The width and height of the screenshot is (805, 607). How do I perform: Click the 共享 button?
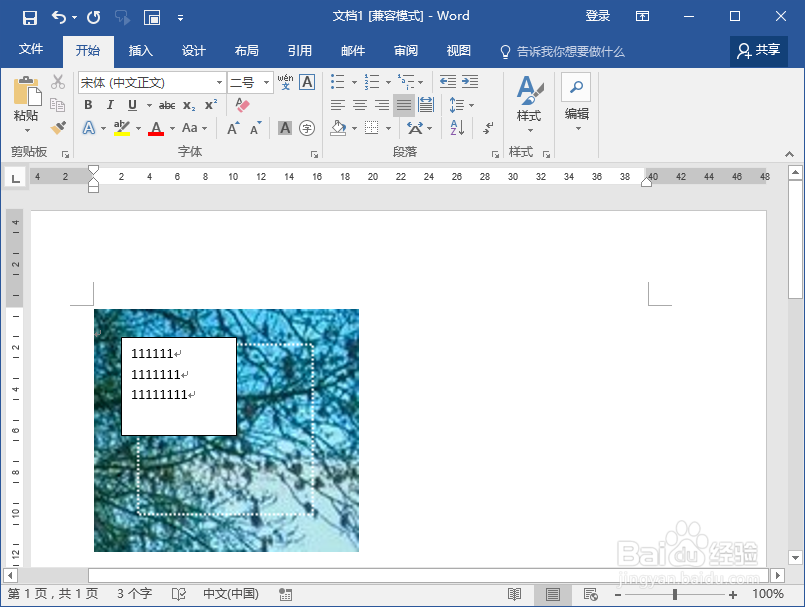click(x=758, y=50)
